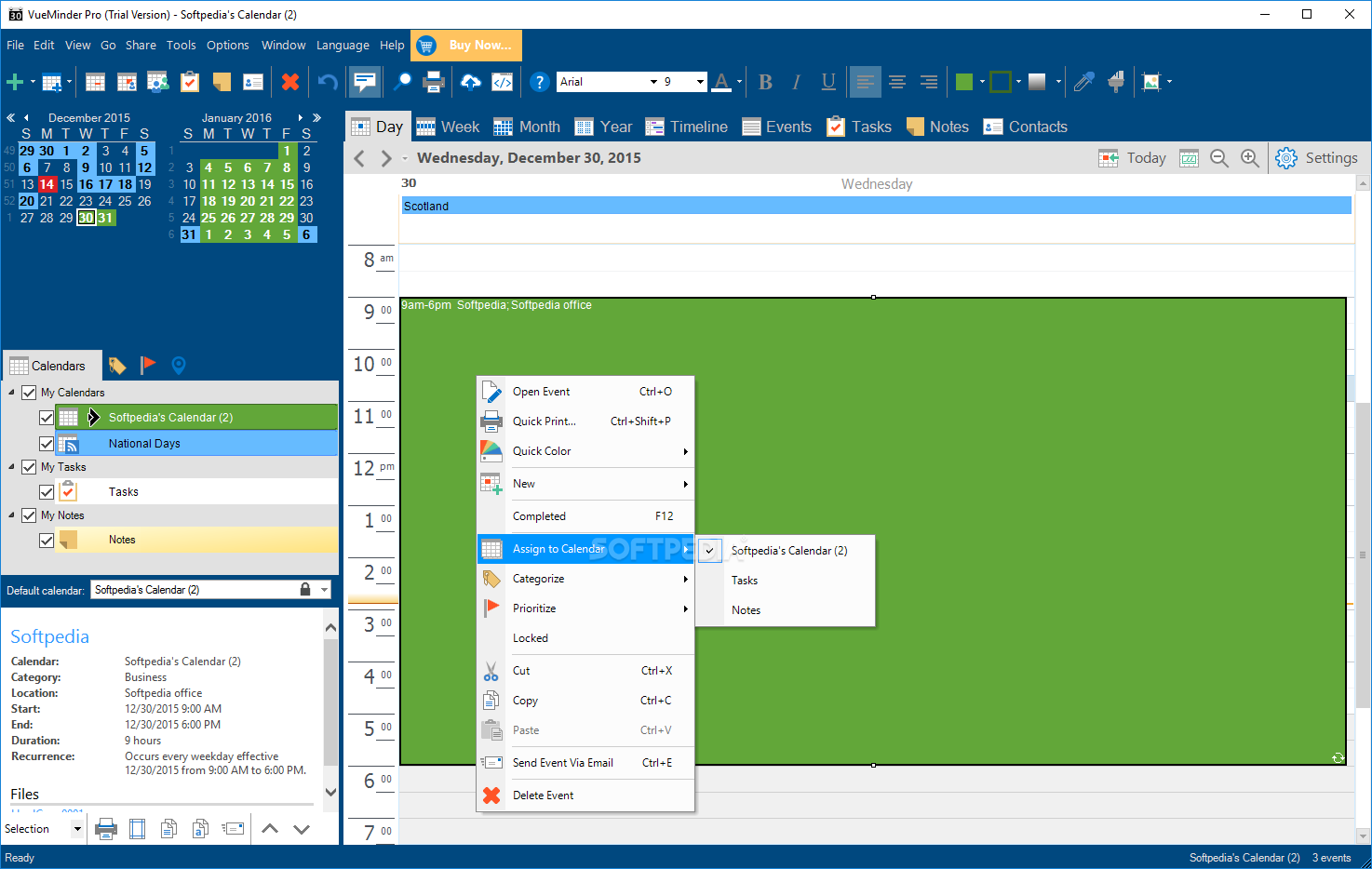Uncheck Softpedia's Calendar (2) checkbox in list
1372x869 pixels.
tap(47, 418)
